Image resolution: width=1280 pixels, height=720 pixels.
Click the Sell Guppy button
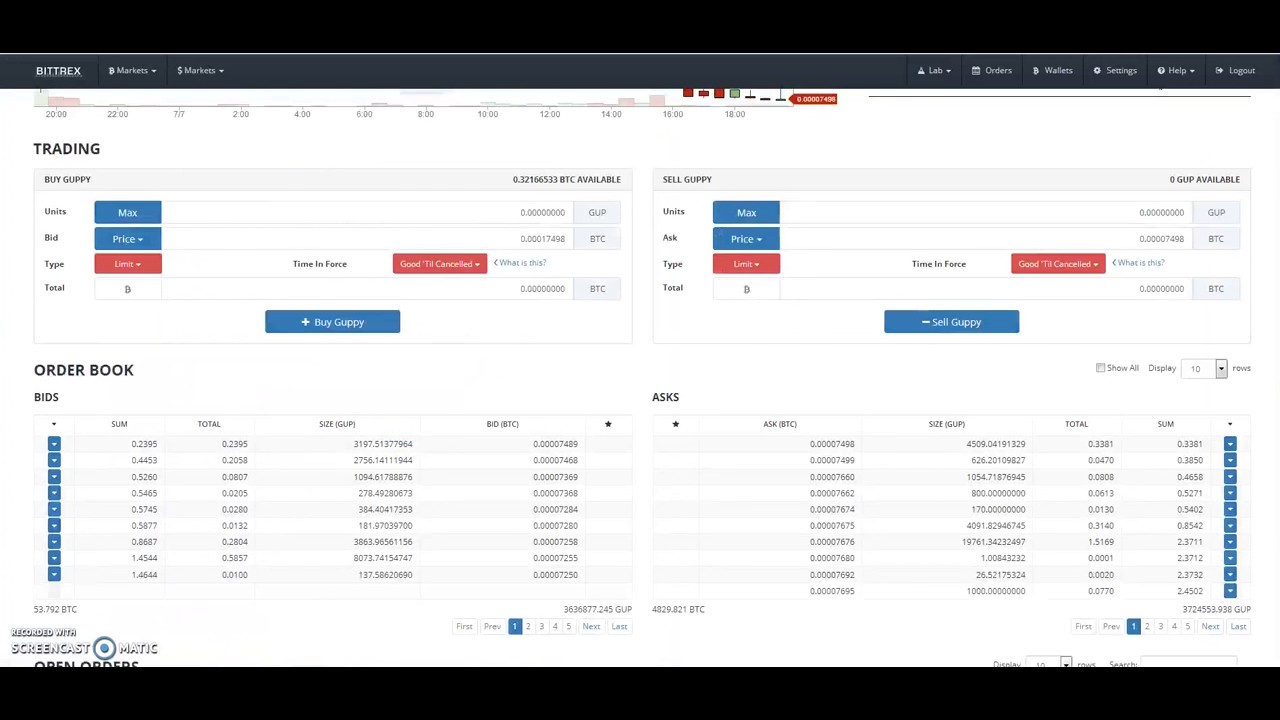(x=951, y=322)
